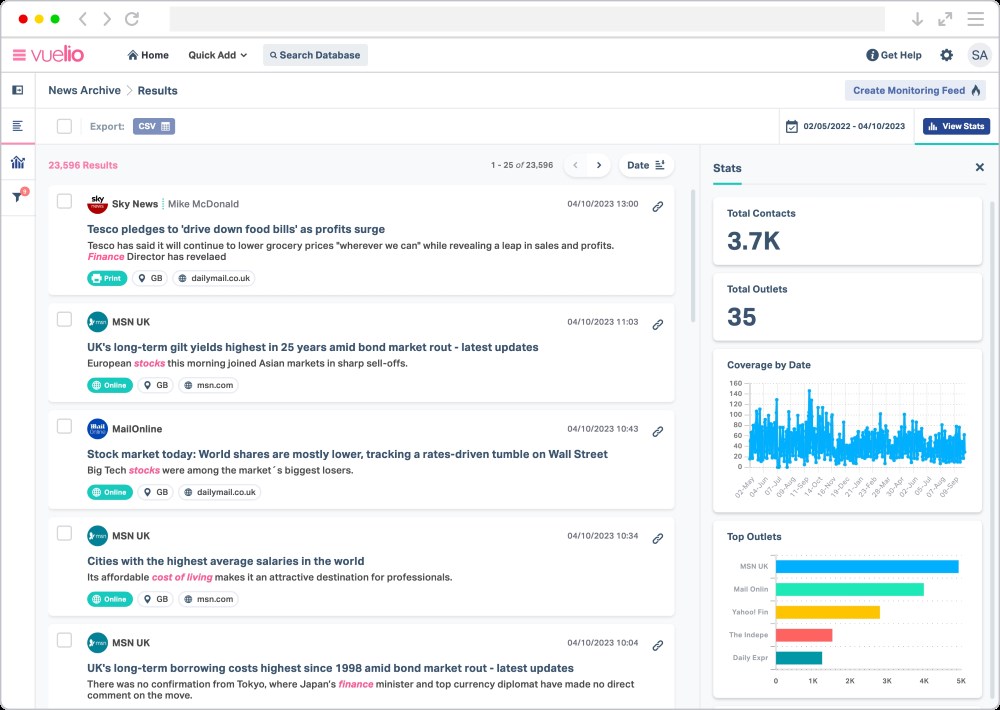Open Get Help
This screenshot has width=1000, height=710.
pos(893,55)
